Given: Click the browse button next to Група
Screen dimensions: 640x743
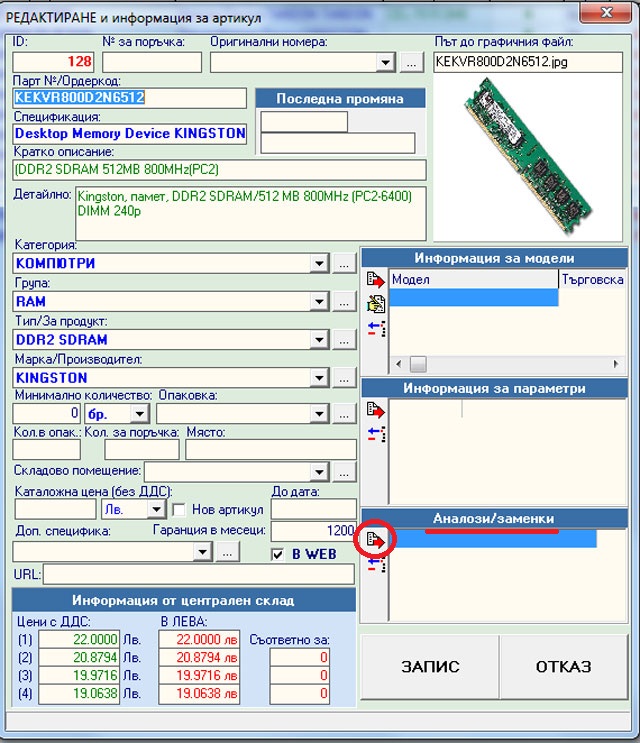Looking at the screenshot, I should point(344,302).
